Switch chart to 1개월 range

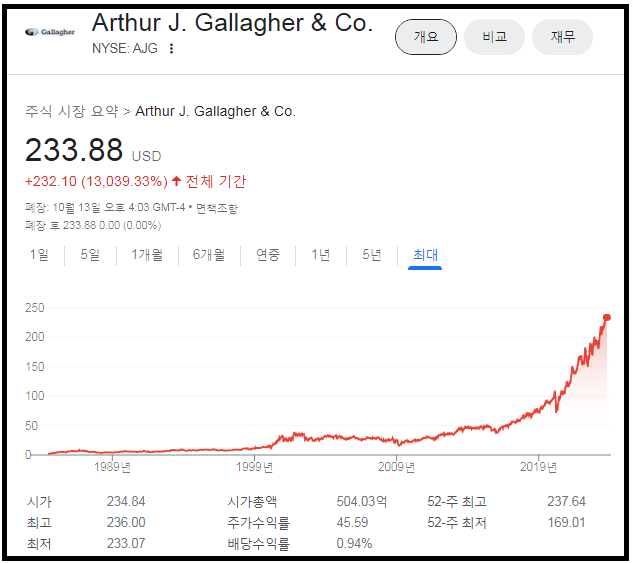(147, 255)
